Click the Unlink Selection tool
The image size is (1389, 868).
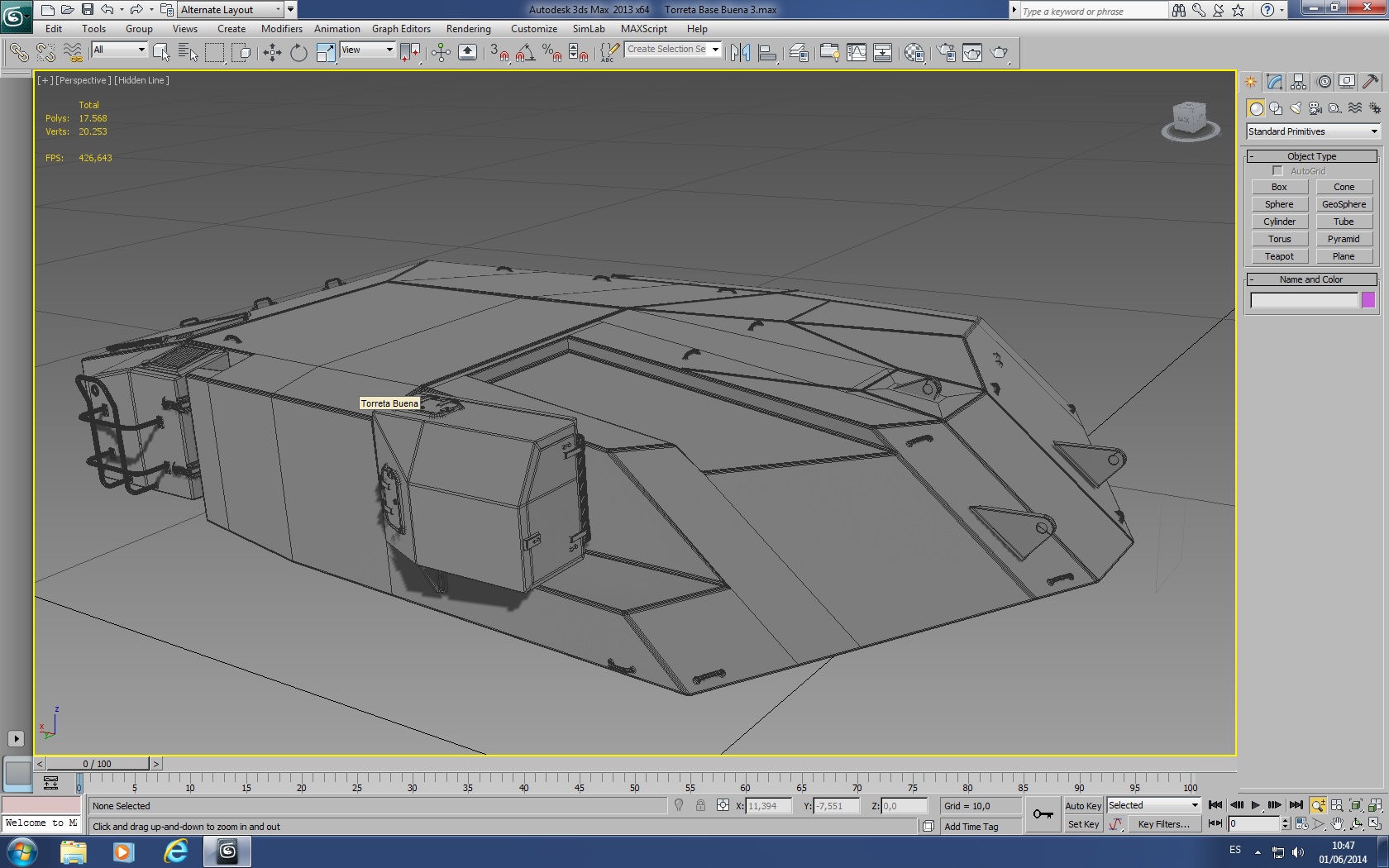coord(45,52)
